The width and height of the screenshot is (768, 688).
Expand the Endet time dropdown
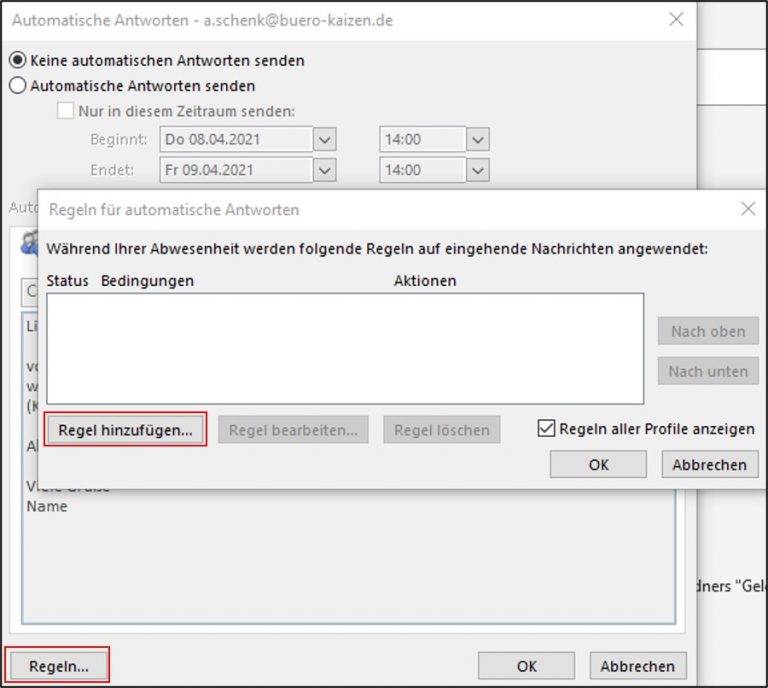pyautogui.click(x=477, y=170)
